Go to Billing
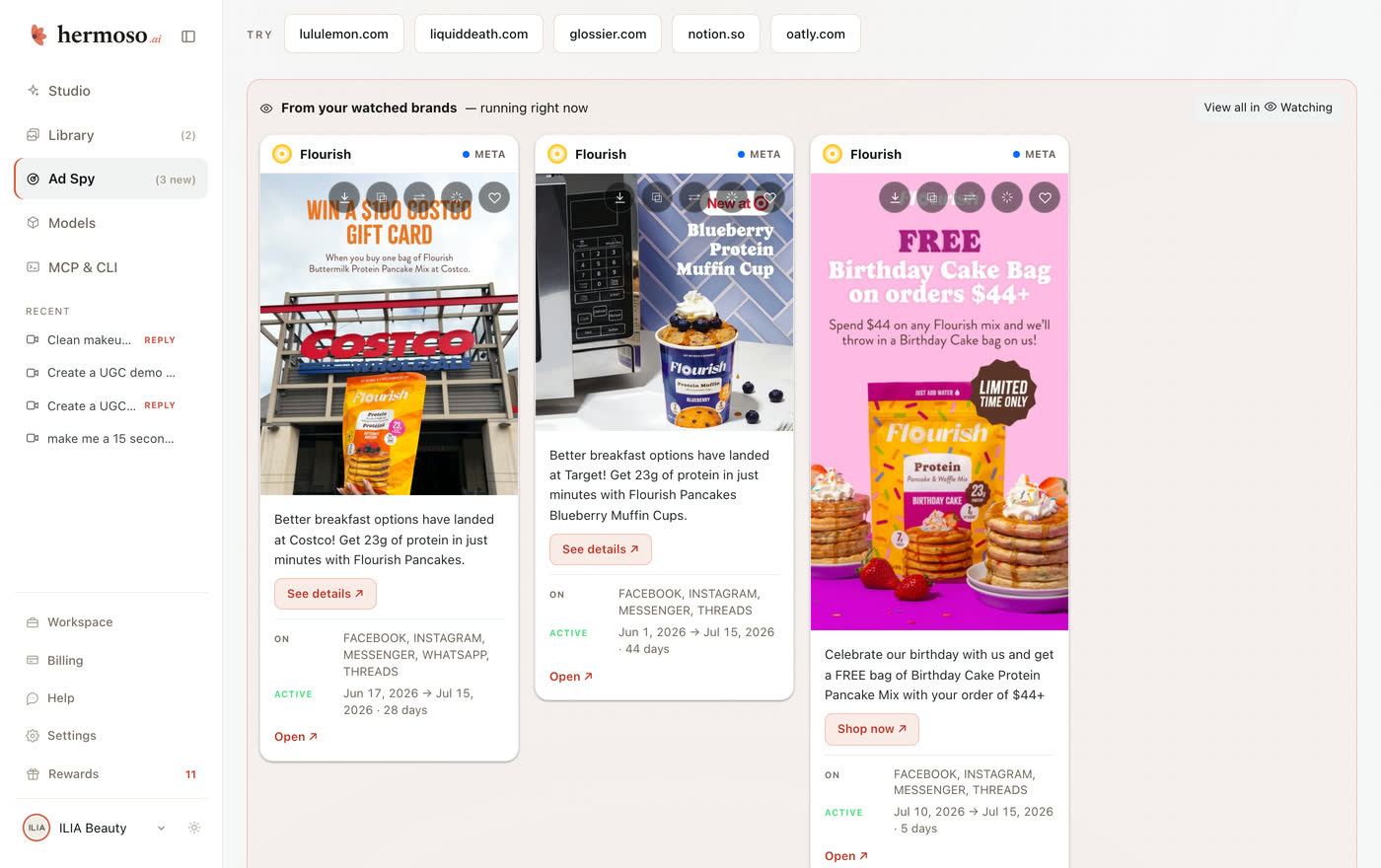Screen dimensions: 1381x868 coord(110,661)
